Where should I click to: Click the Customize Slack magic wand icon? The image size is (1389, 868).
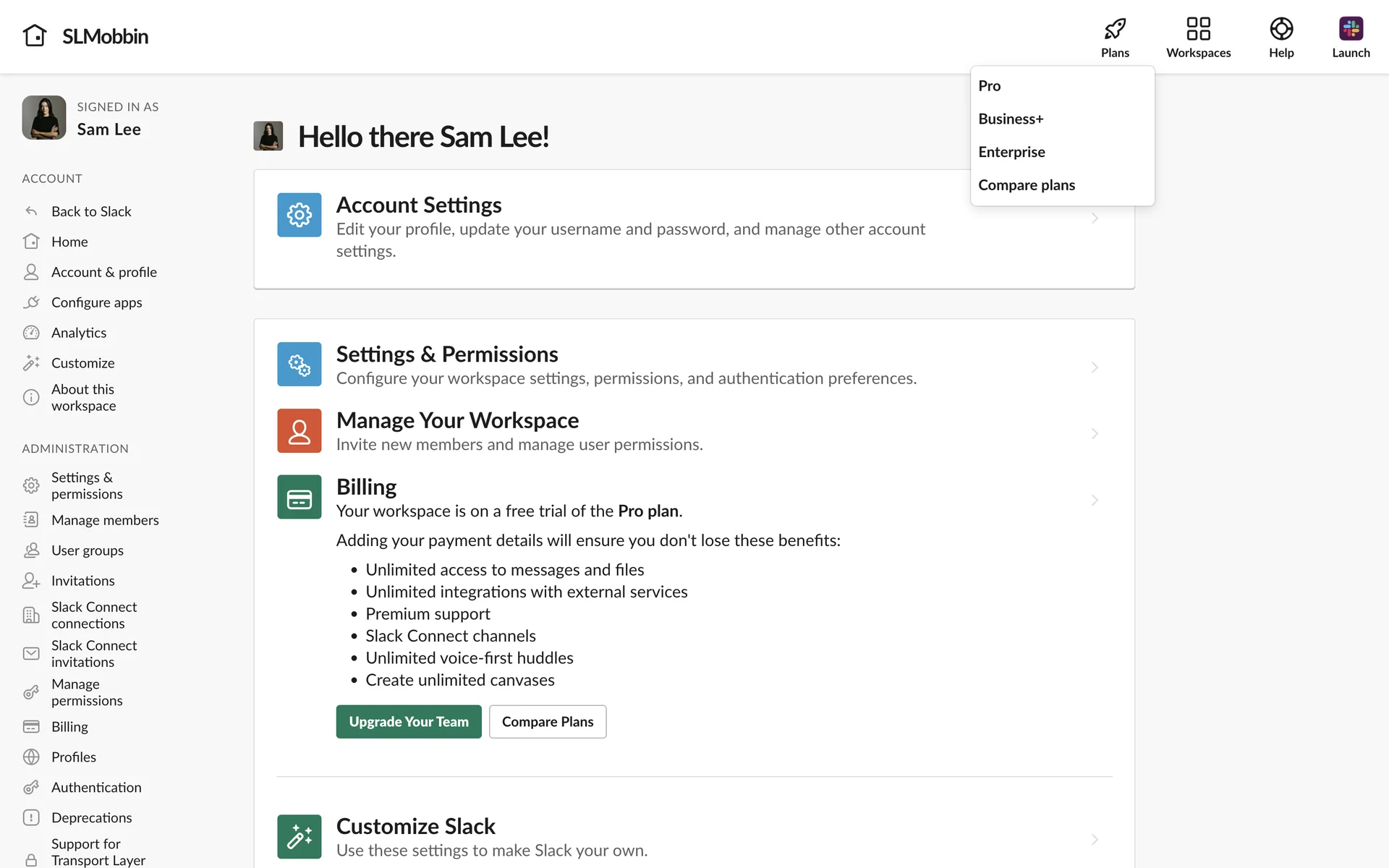click(299, 837)
